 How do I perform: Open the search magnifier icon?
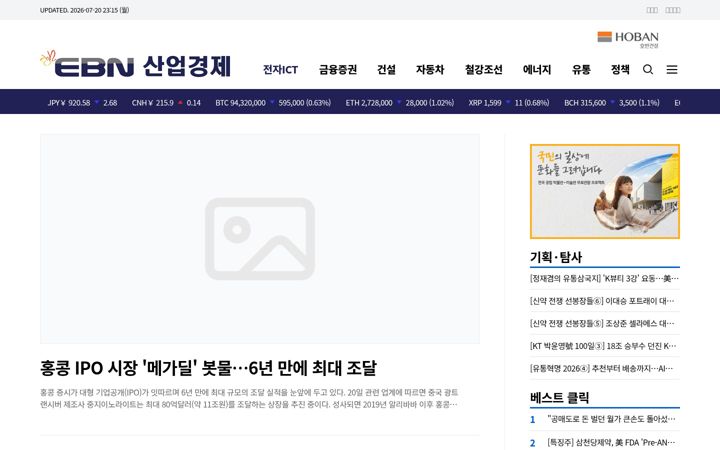(648, 69)
